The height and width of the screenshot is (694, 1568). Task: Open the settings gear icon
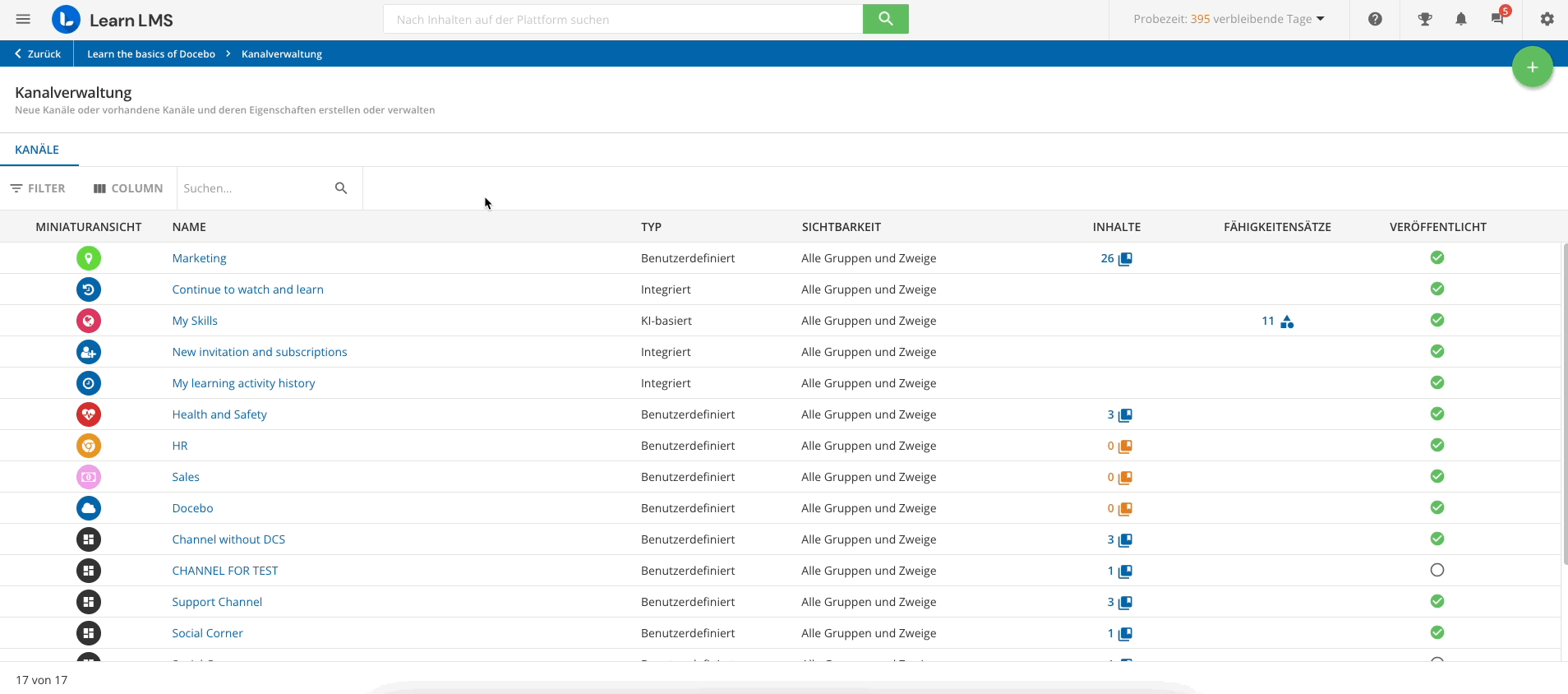tap(1547, 19)
